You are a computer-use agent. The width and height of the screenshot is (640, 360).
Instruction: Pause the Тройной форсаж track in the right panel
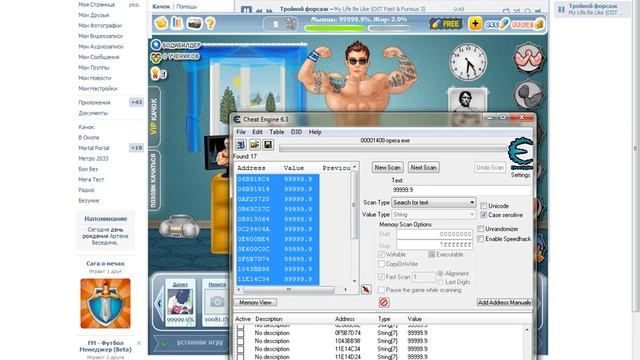coord(561,9)
